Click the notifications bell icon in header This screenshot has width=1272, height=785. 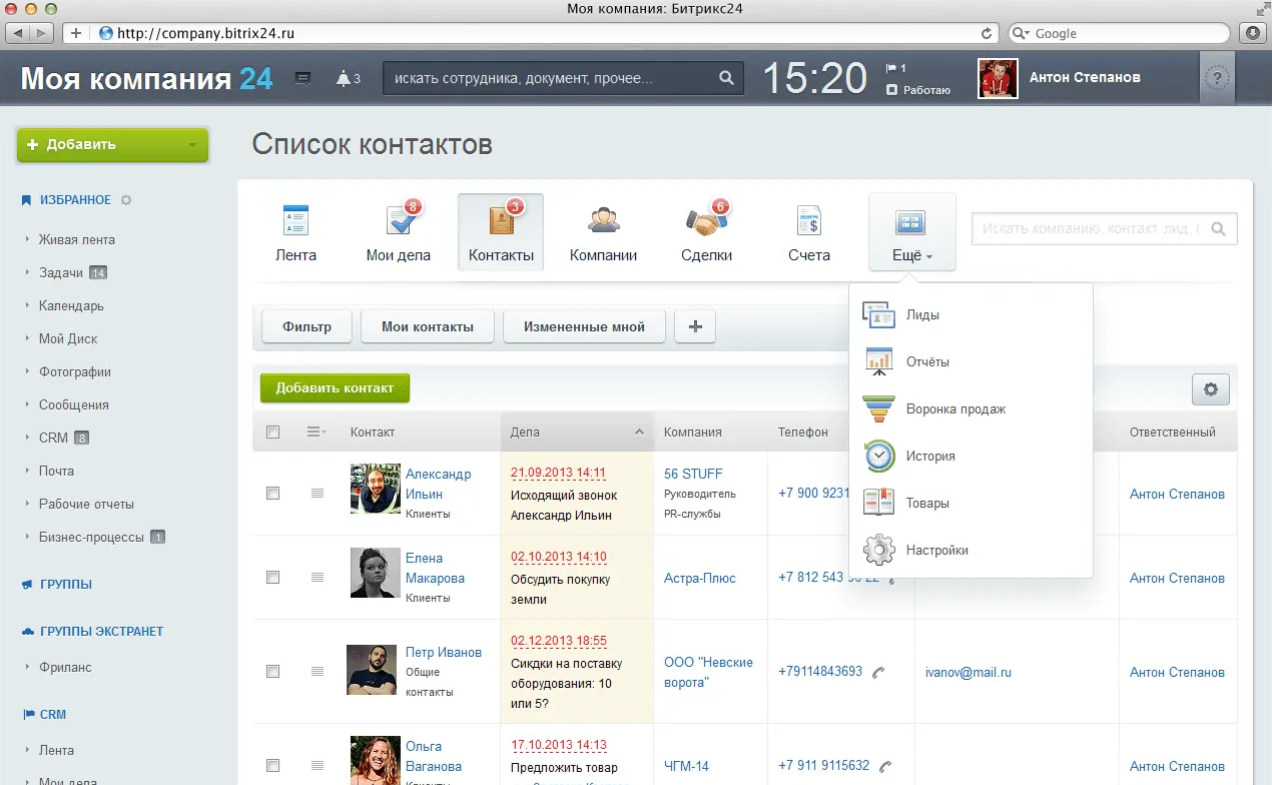coord(344,79)
